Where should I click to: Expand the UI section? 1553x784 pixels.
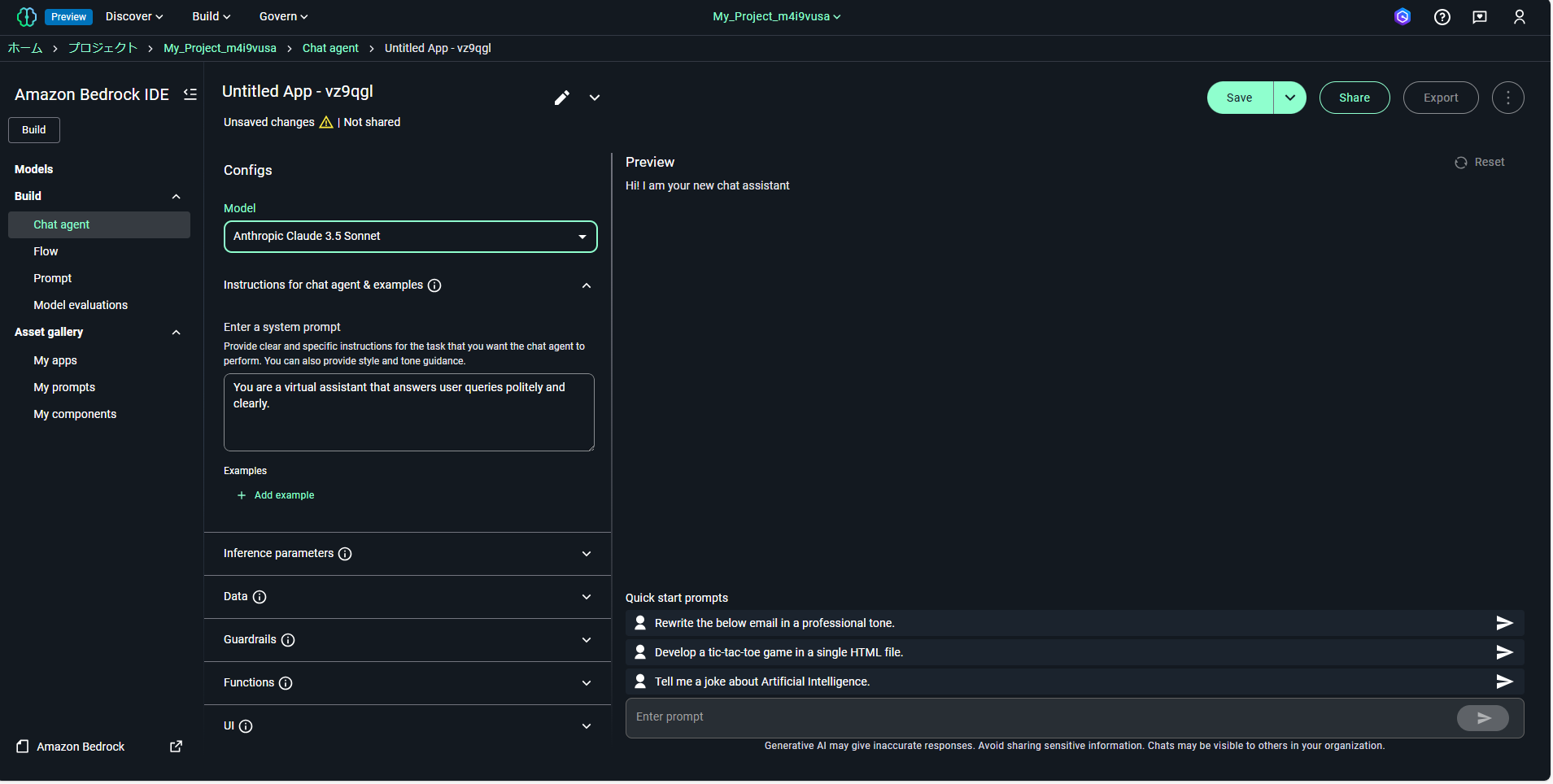click(587, 726)
